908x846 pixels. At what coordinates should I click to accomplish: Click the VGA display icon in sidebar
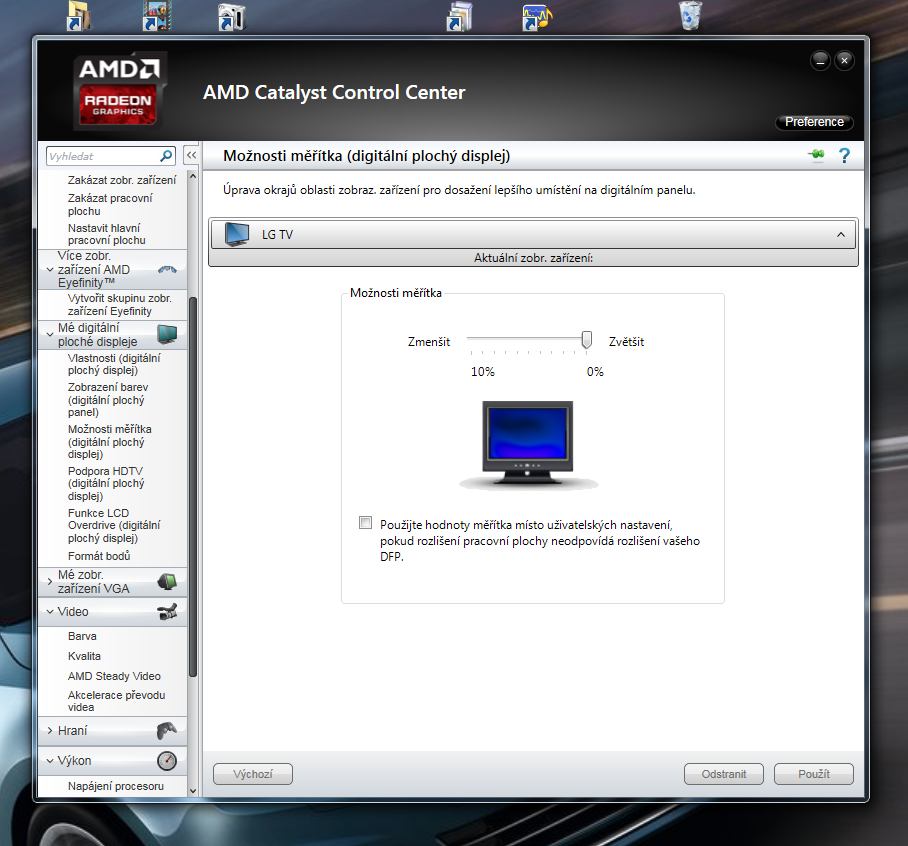(167, 581)
